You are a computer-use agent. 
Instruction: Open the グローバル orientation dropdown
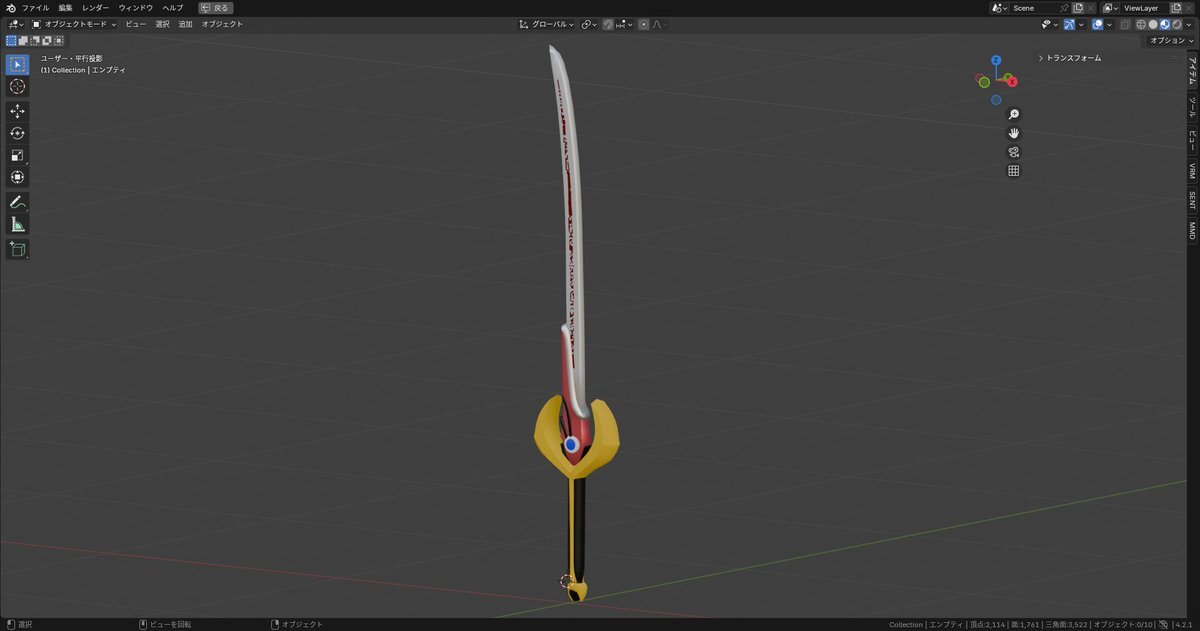click(547, 24)
